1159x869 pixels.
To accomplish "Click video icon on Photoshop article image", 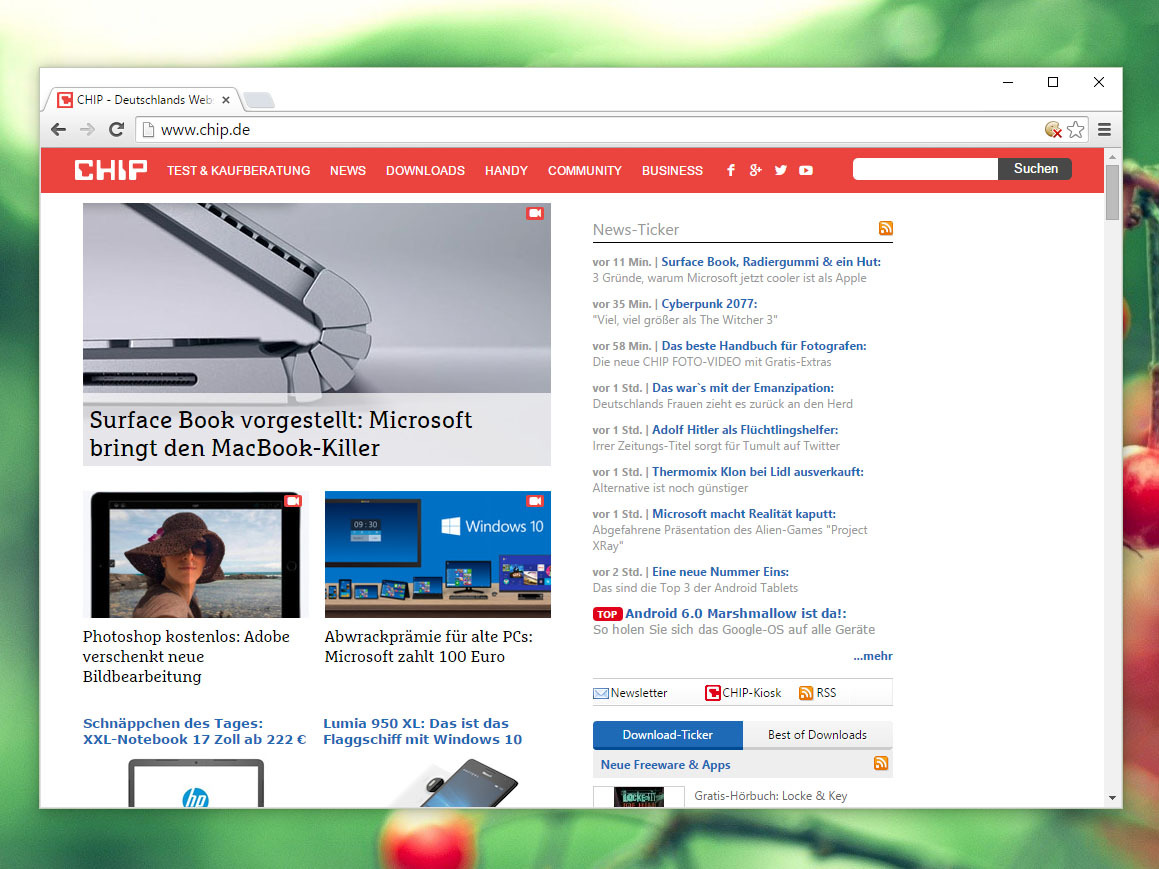I will click(x=293, y=501).
